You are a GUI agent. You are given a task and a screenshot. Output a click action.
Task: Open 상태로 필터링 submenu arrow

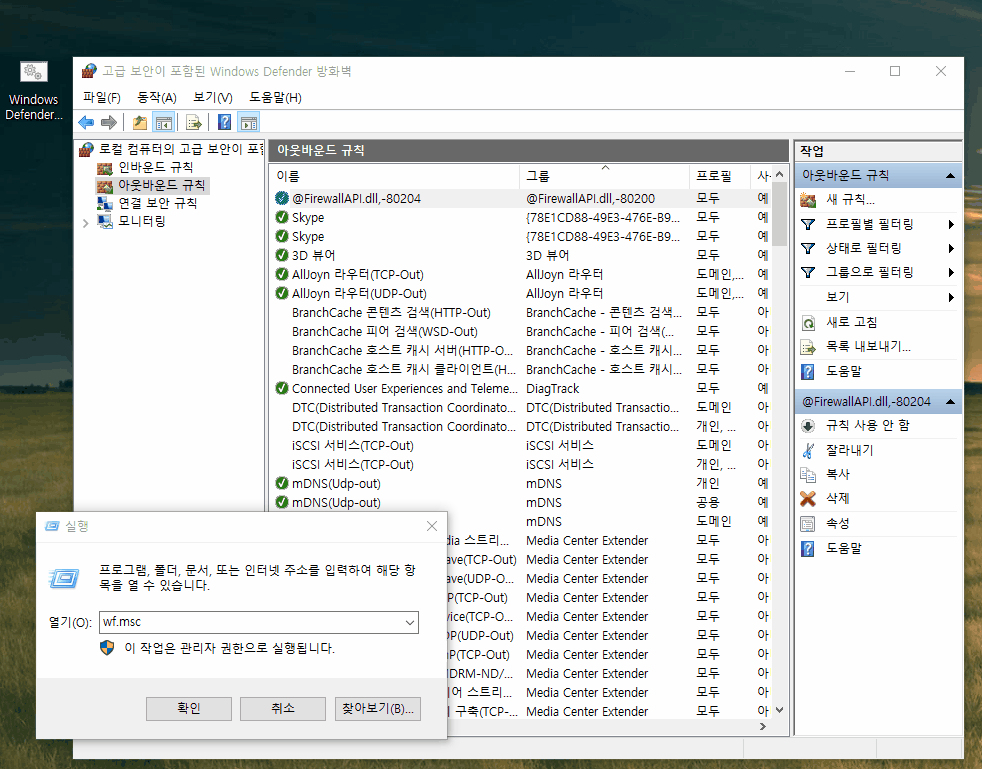(x=951, y=249)
